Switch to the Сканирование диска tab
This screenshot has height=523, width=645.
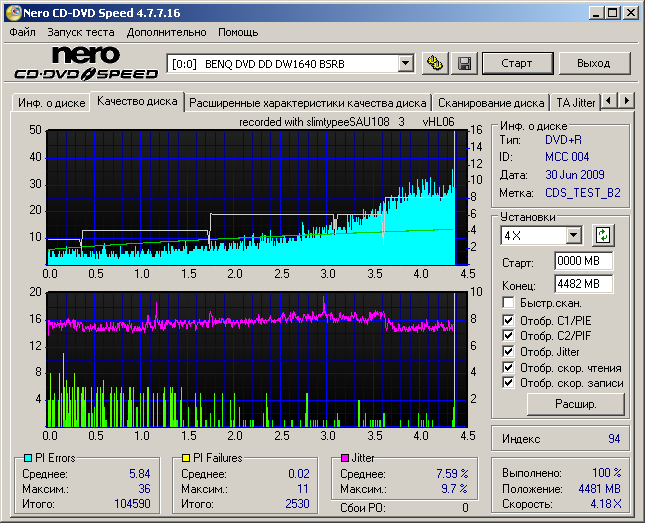point(491,102)
